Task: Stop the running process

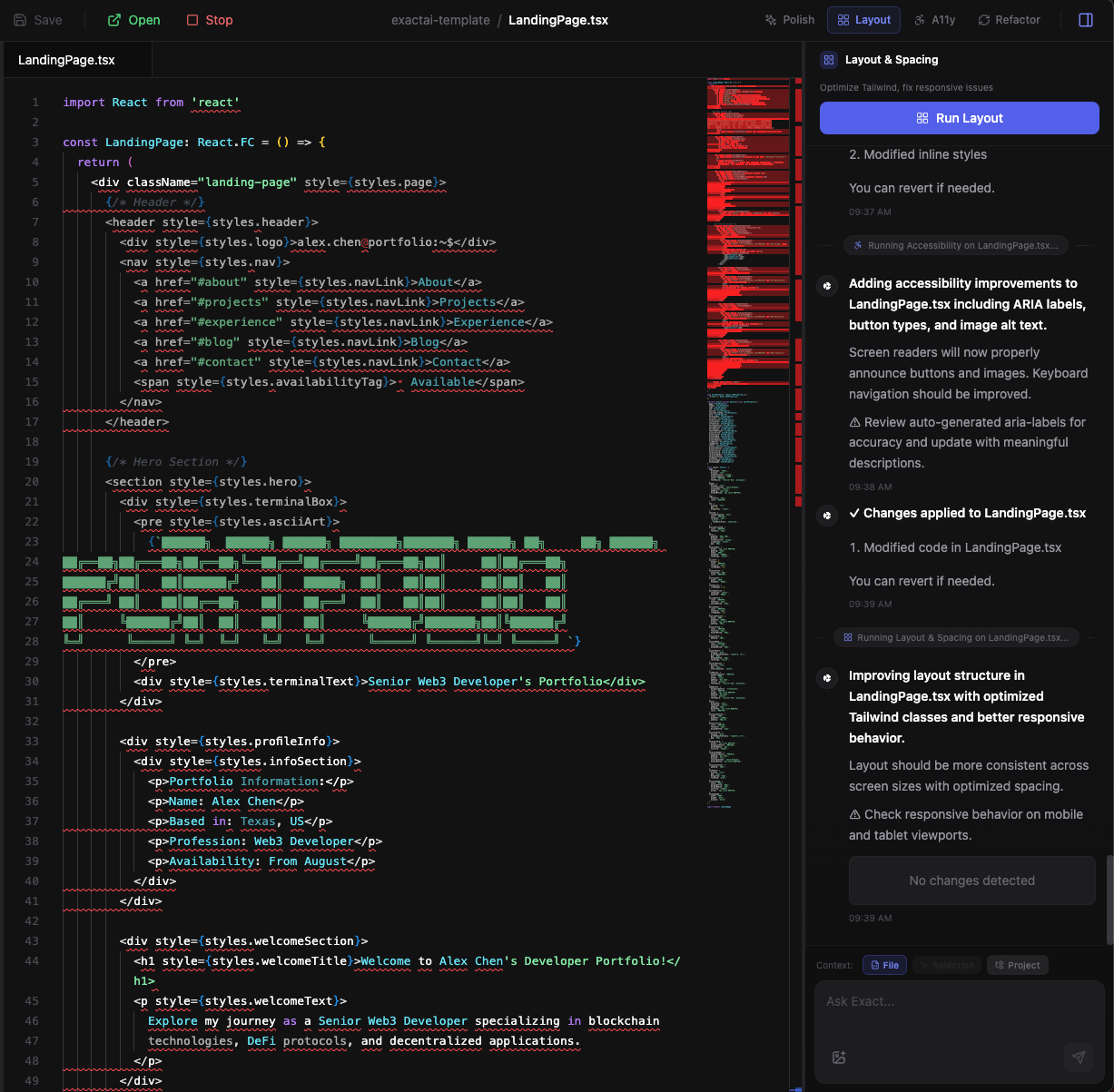Action: [x=210, y=20]
